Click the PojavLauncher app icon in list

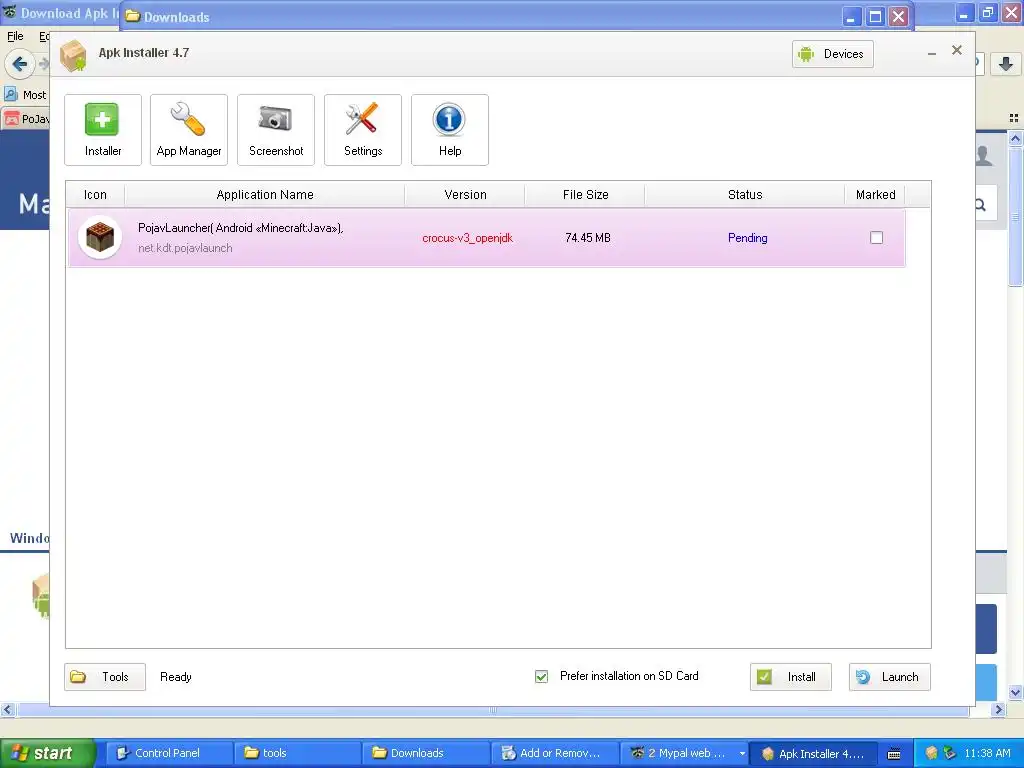click(100, 237)
